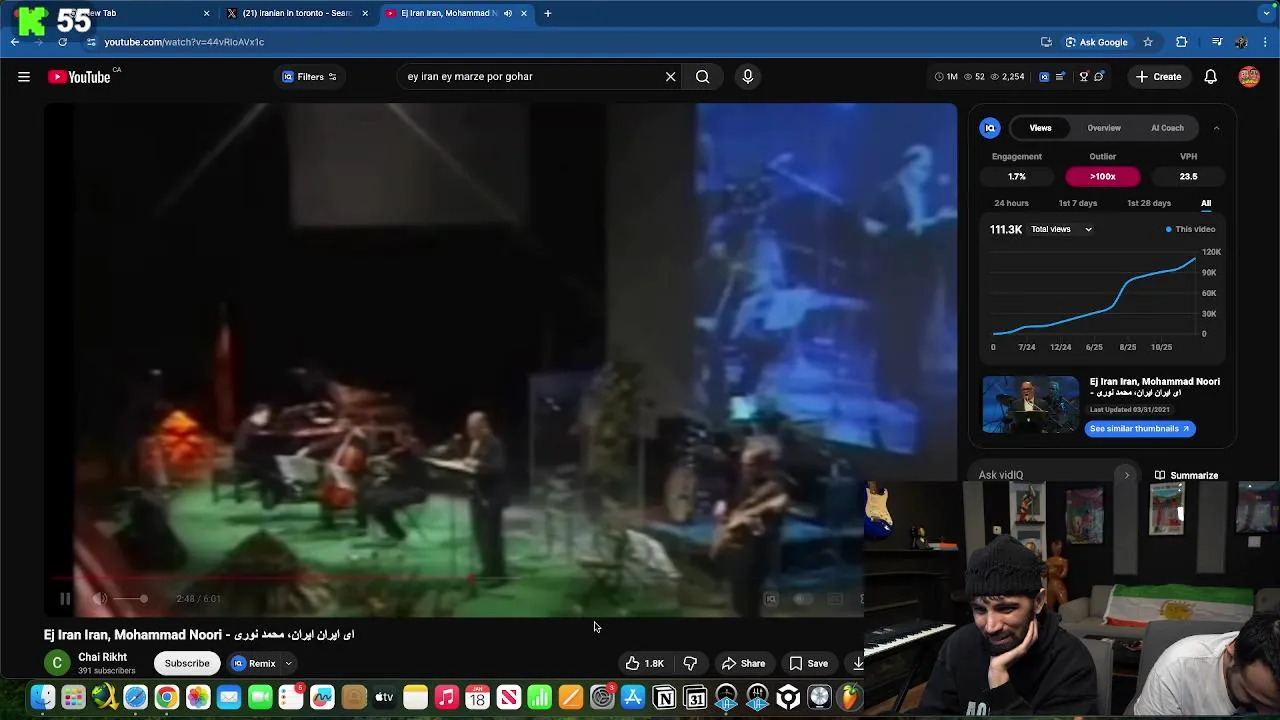The height and width of the screenshot is (720, 1280).
Task: Reload the page
Action: [62, 42]
